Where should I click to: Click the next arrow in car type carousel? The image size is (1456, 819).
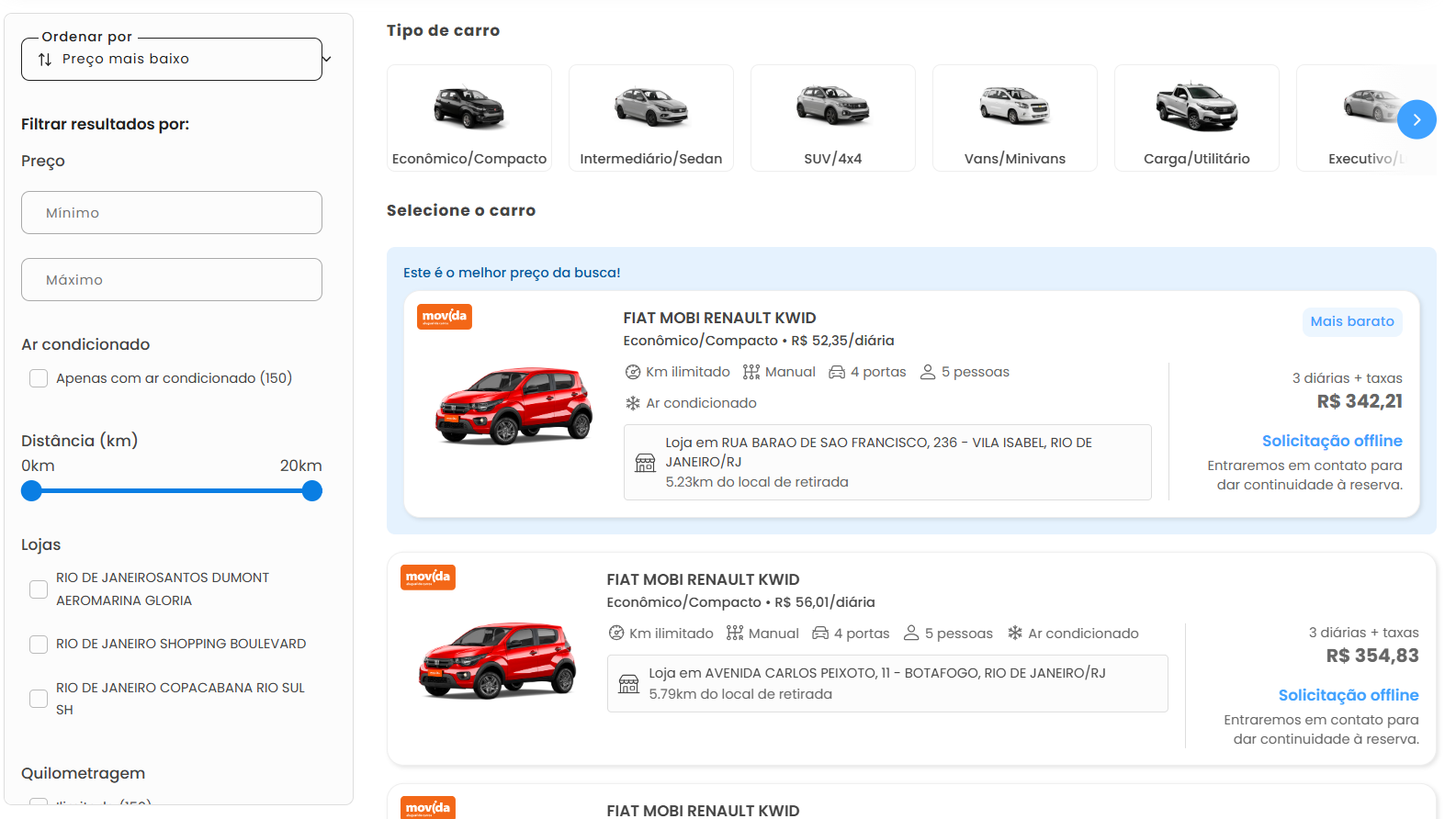[x=1416, y=119]
